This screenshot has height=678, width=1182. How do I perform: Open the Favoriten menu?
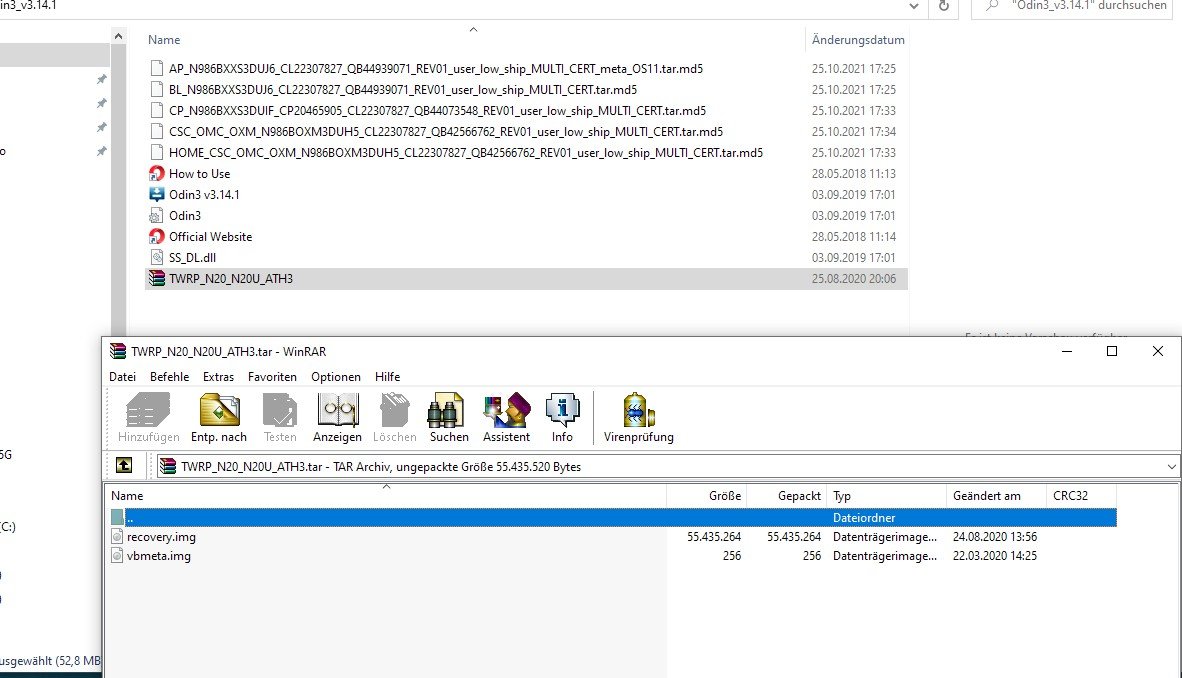(272, 377)
